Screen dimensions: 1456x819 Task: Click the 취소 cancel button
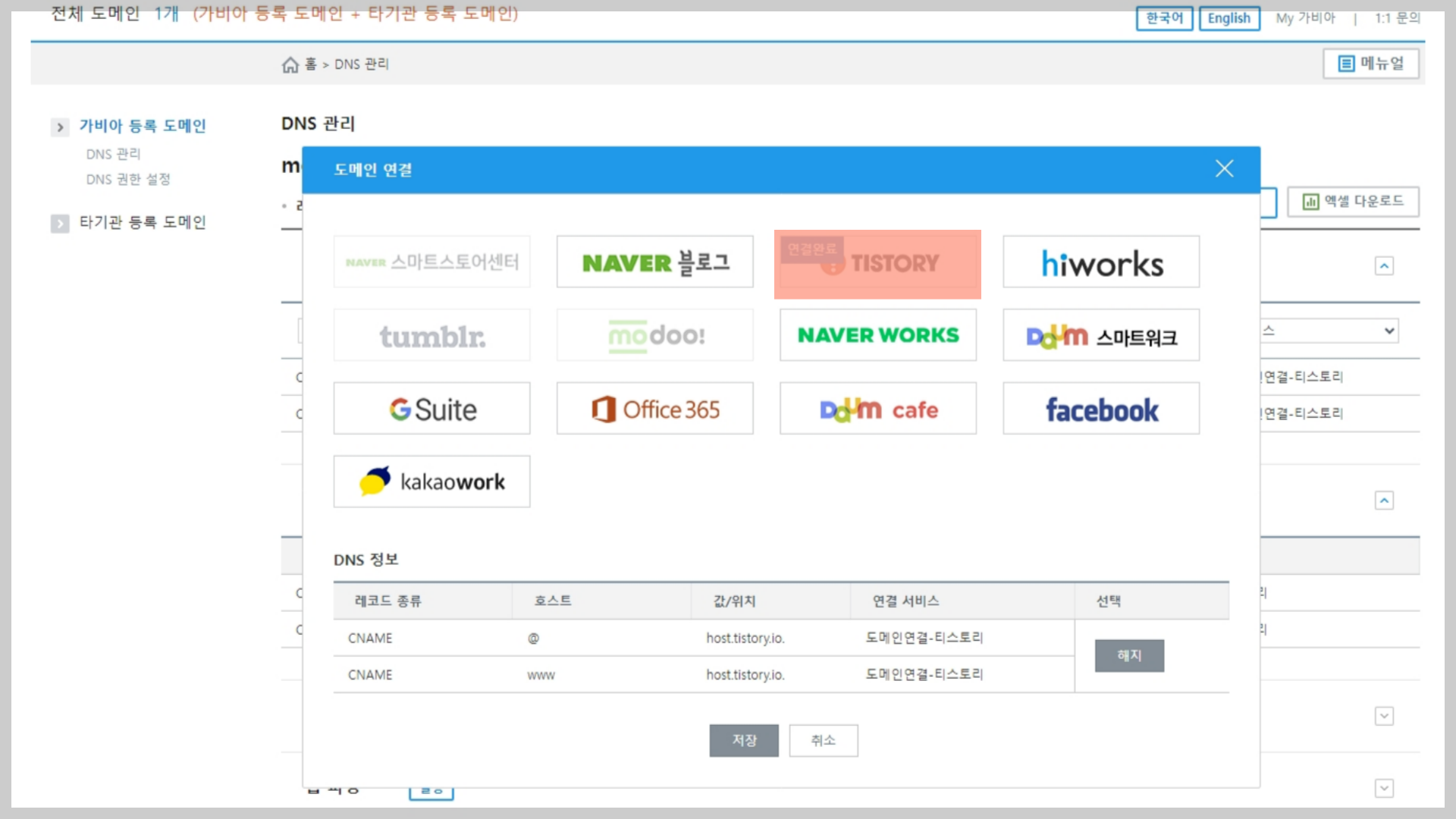pos(823,740)
